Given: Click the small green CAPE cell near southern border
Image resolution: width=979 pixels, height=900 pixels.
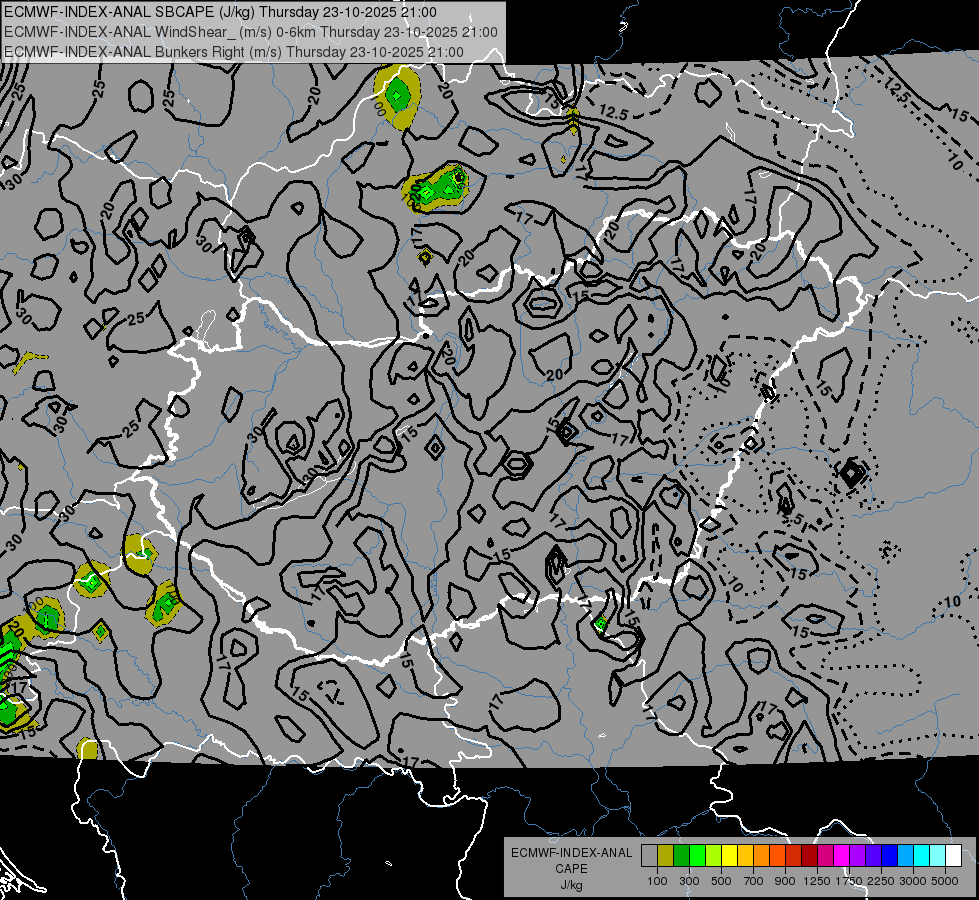Looking at the screenshot, I should [601, 623].
